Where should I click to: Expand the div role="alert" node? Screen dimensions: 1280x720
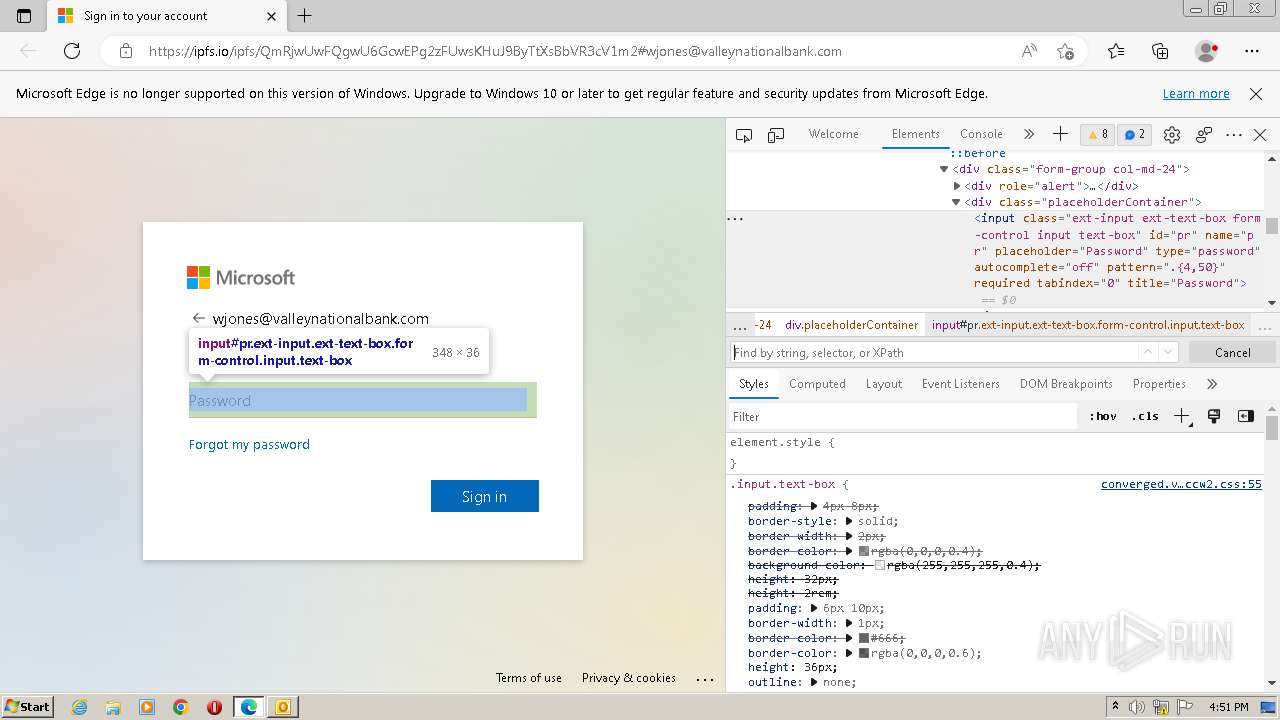point(956,186)
